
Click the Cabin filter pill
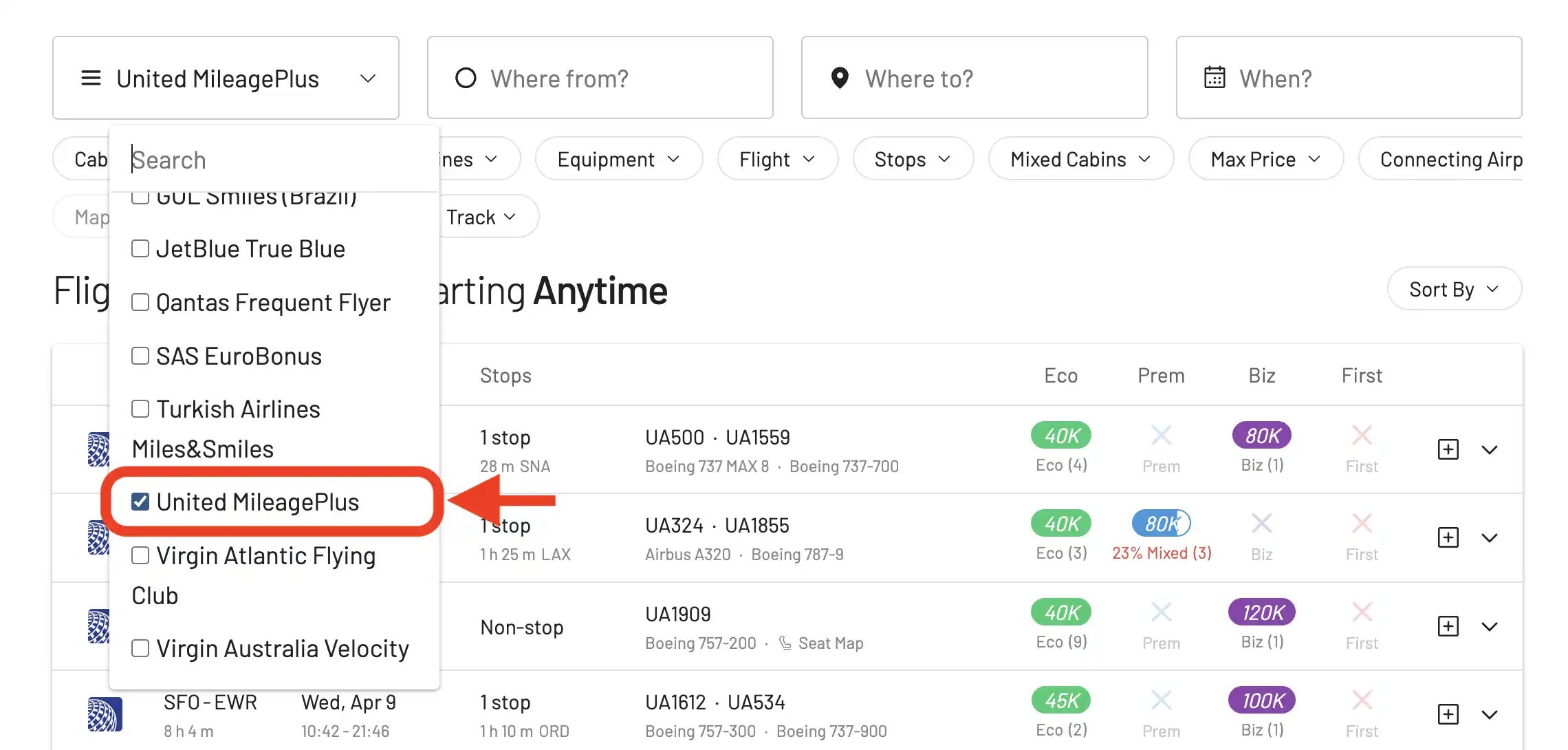[81, 159]
